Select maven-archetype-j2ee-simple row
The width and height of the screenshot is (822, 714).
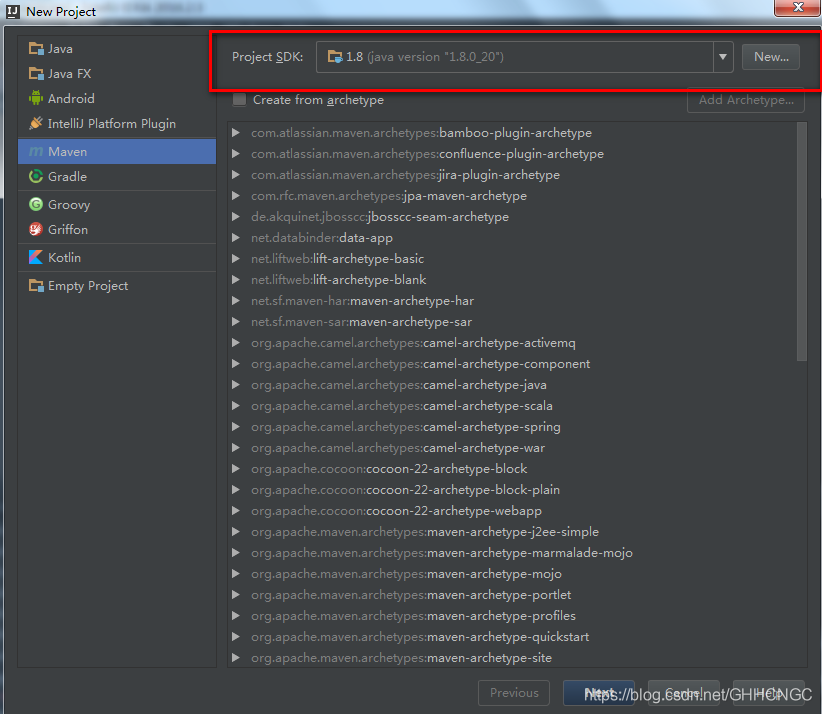click(x=512, y=531)
